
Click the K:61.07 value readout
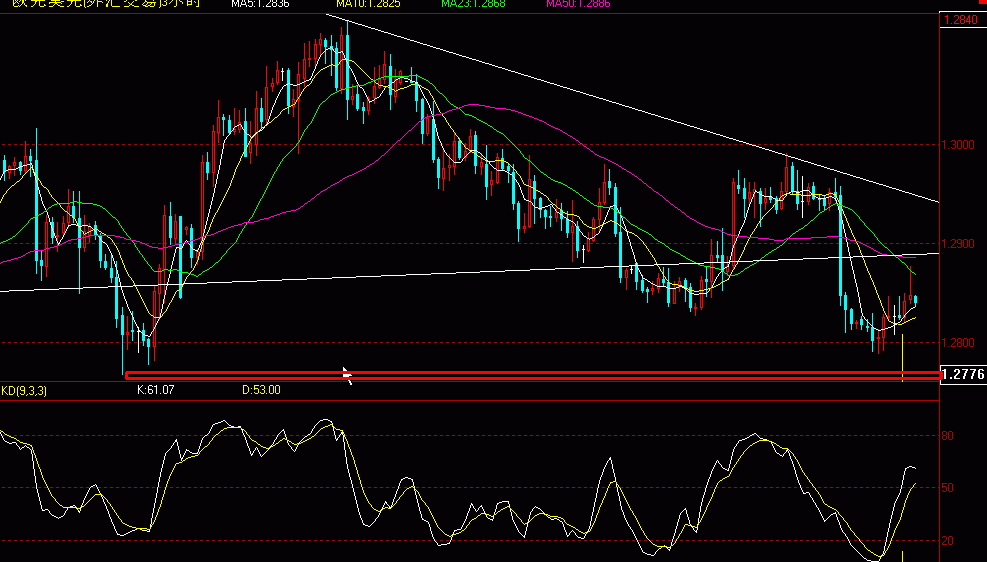(155, 390)
